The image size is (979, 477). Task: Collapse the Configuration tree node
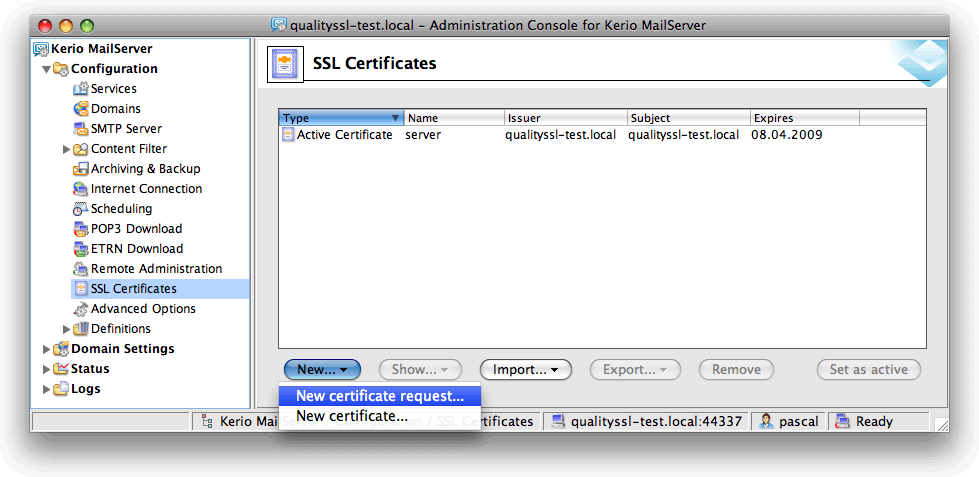[46, 69]
